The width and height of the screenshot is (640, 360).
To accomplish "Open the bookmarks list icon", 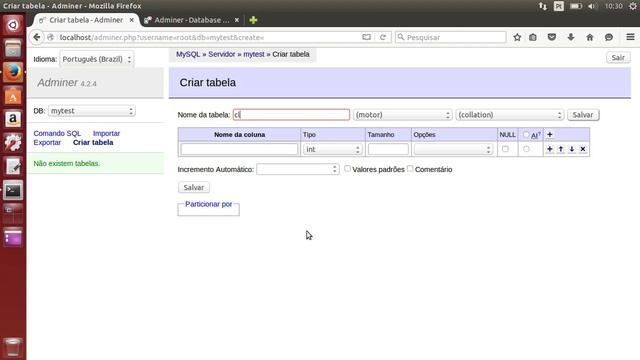I will [533, 37].
